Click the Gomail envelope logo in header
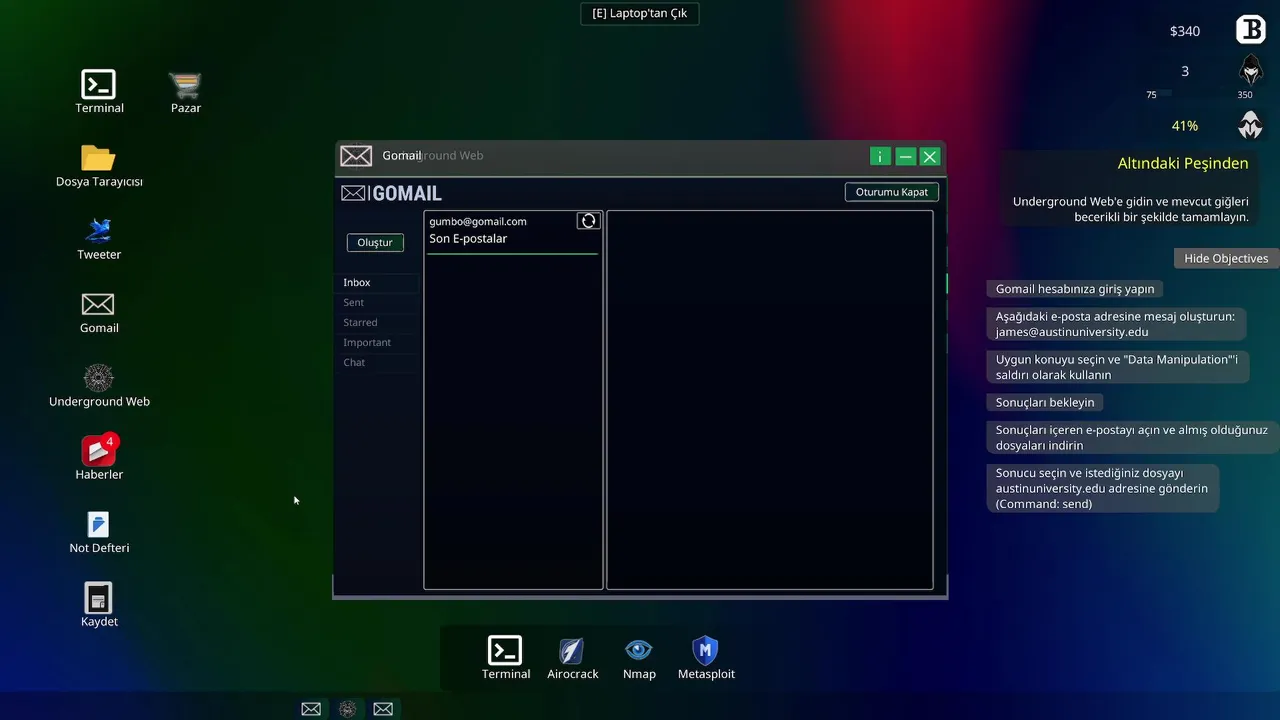The width and height of the screenshot is (1280, 720). click(x=353, y=193)
